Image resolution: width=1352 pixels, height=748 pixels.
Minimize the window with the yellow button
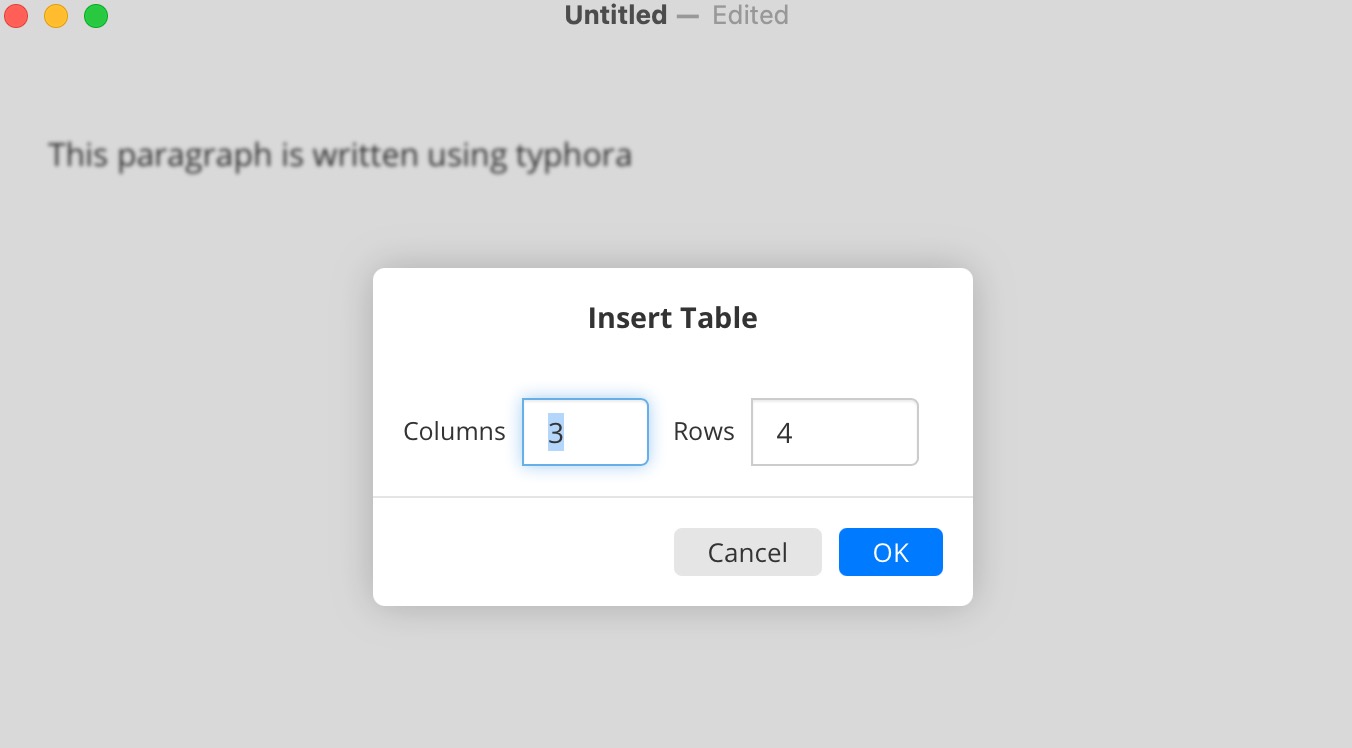tap(56, 16)
